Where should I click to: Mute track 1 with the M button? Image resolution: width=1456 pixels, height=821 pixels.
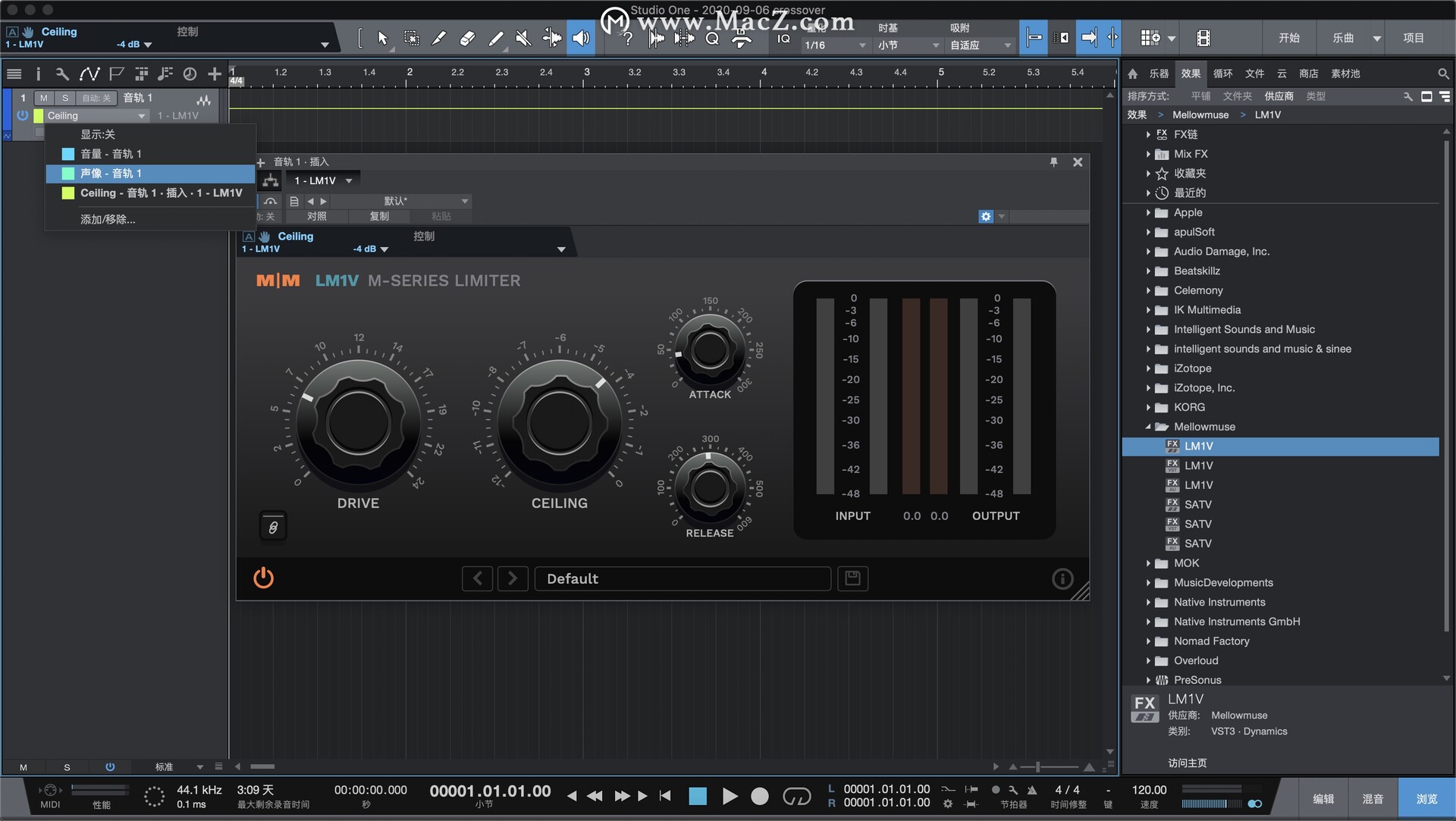[x=44, y=98]
